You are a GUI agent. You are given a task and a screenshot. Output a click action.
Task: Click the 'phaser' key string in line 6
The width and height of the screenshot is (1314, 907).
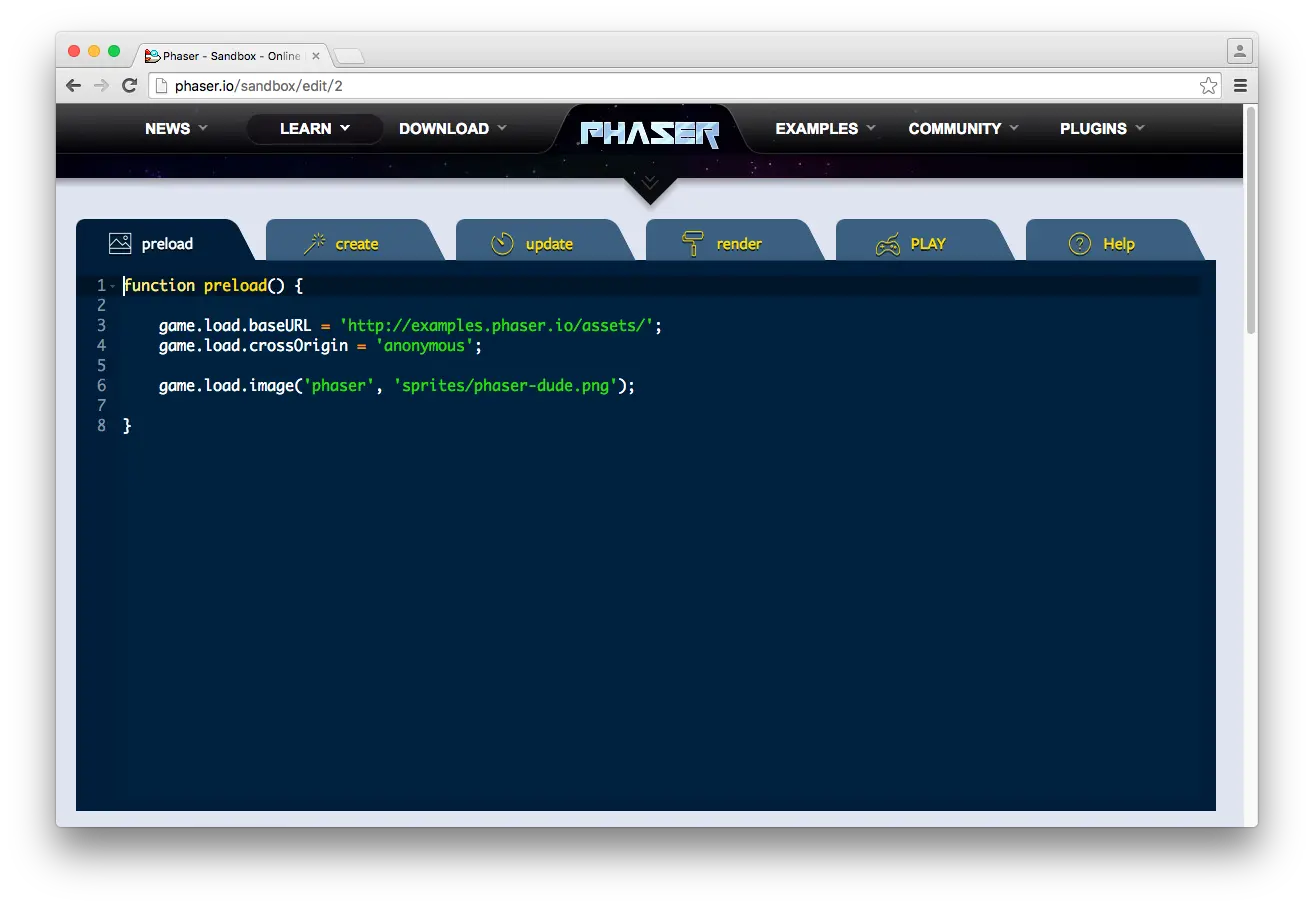tap(340, 386)
